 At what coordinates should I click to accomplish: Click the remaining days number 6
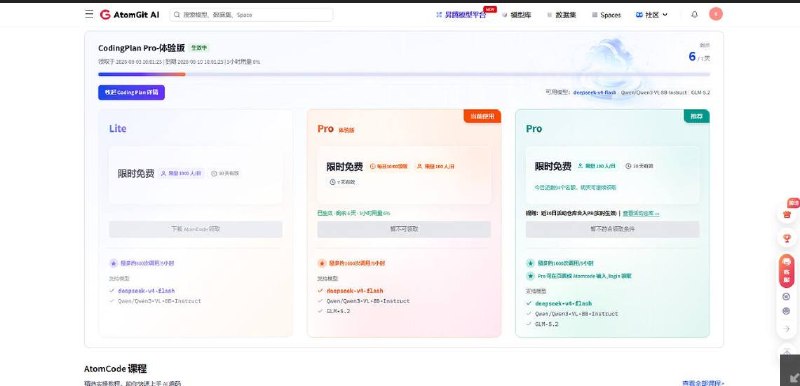(x=692, y=56)
